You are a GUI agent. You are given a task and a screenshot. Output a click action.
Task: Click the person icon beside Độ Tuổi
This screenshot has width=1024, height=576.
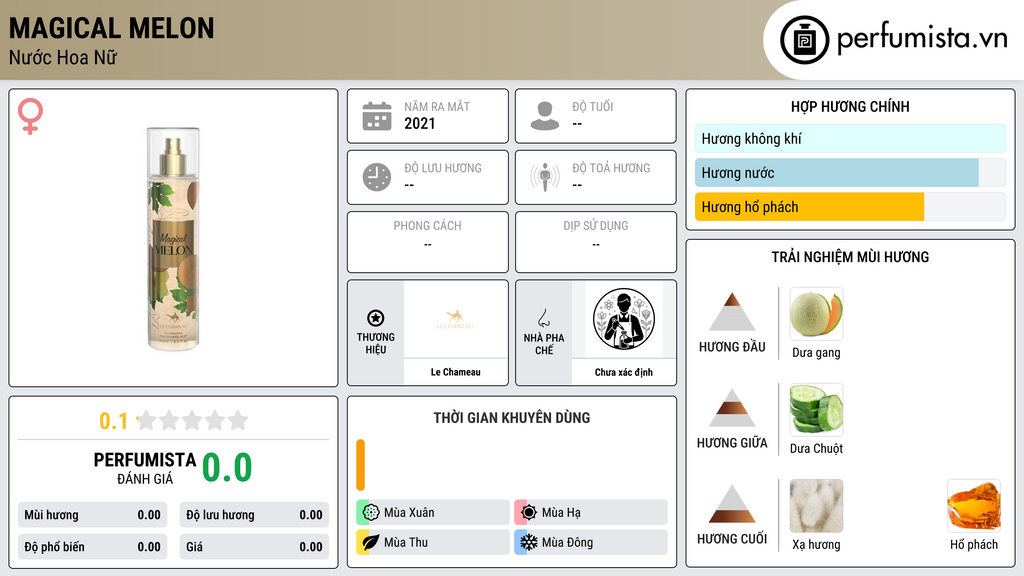545,116
